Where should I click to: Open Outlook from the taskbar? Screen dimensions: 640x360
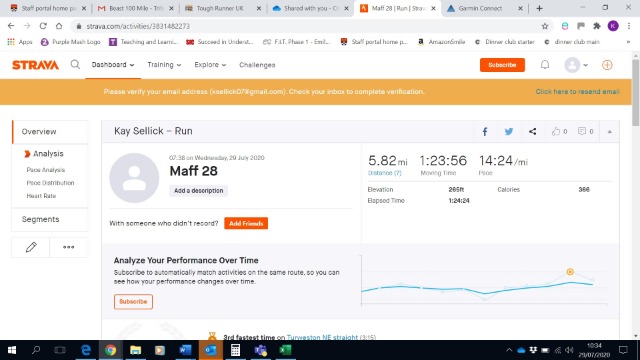click(x=210, y=350)
